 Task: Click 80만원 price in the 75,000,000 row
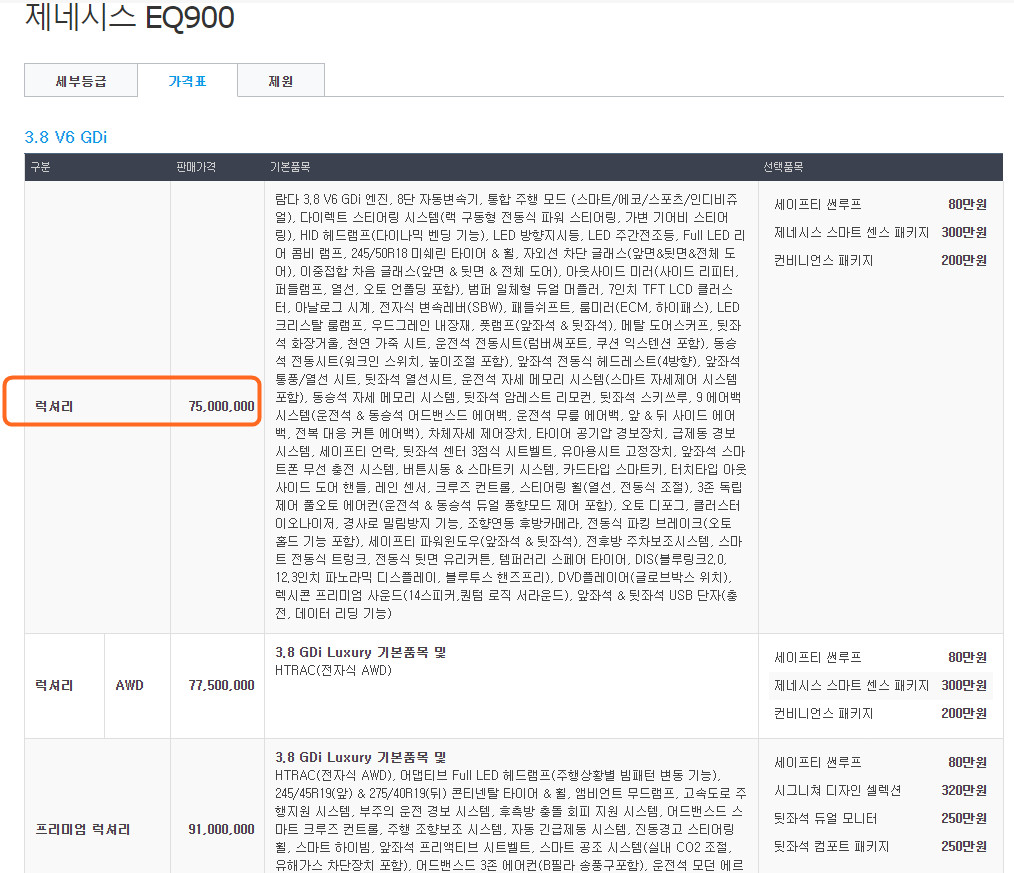pos(967,204)
